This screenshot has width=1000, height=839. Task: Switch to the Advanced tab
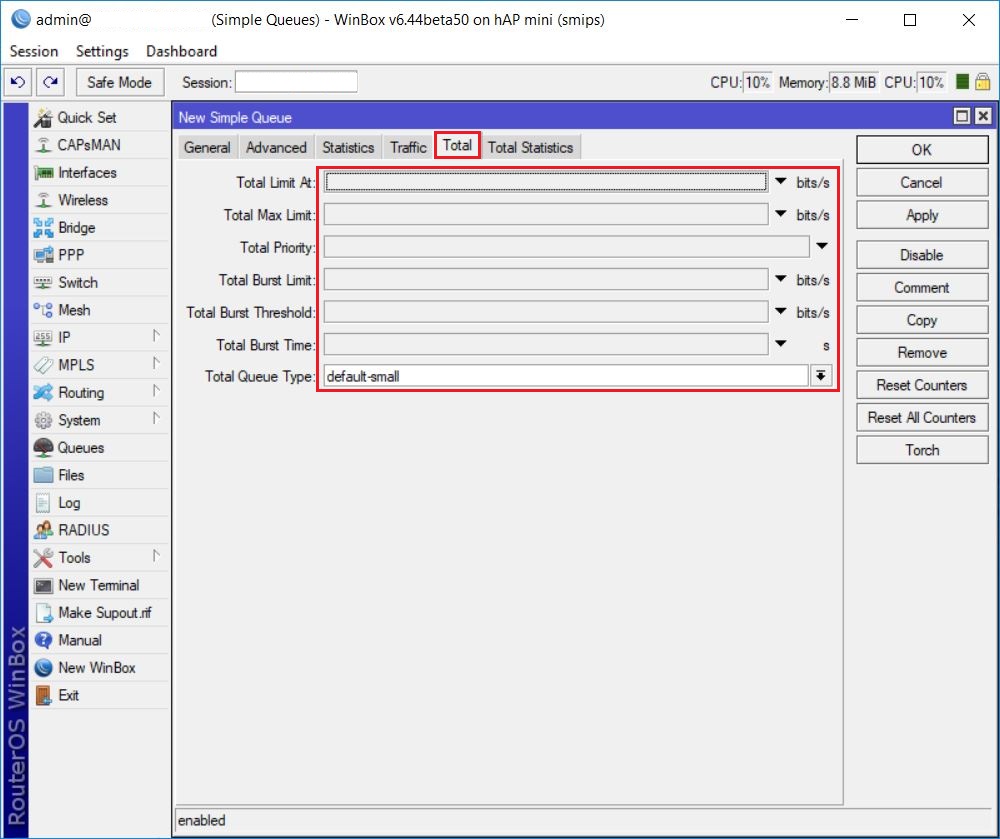tap(276, 146)
